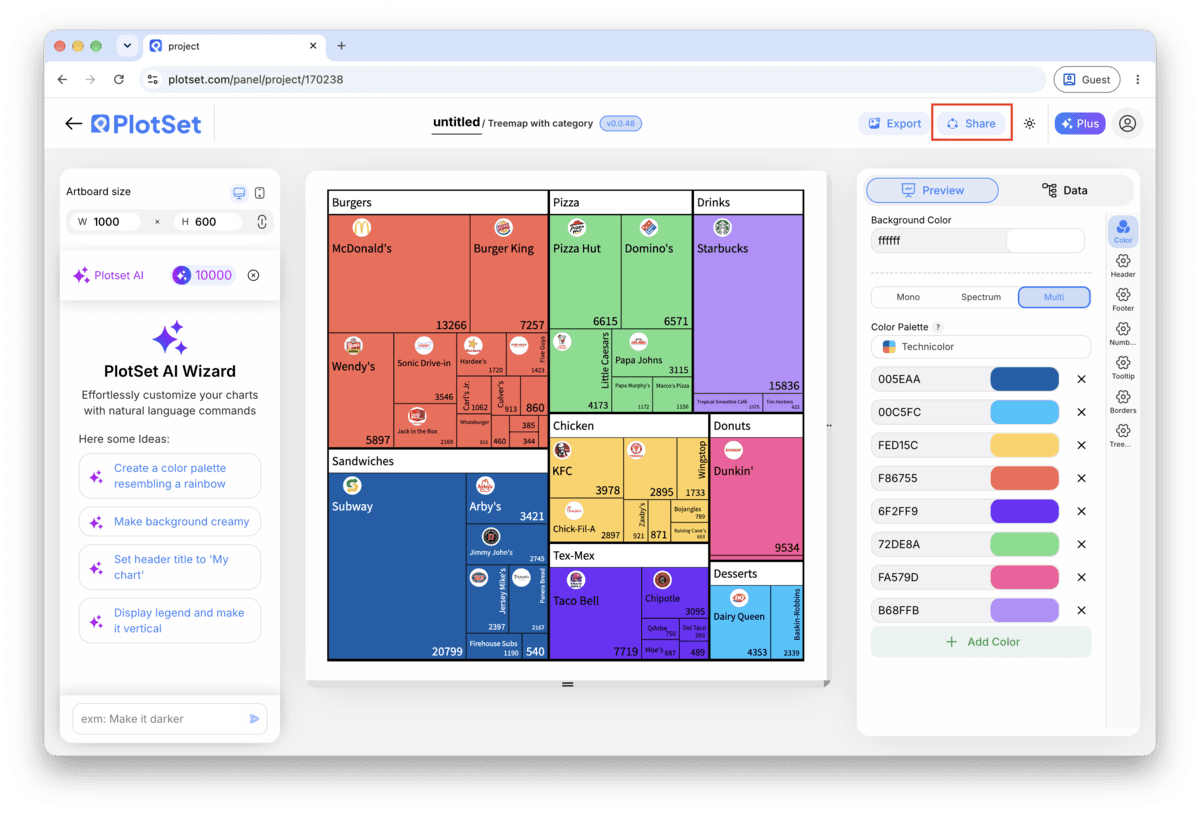The height and width of the screenshot is (814, 1200).
Task: Click the 10000 AI credits badge
Action: (x=203, y=275)
